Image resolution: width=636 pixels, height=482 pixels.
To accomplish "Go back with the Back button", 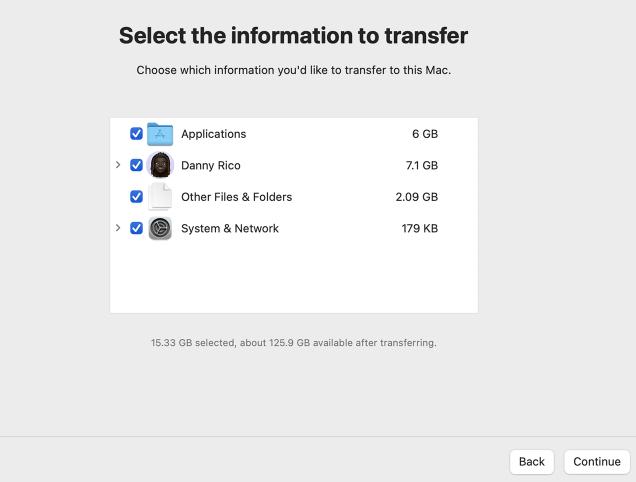I will point(532,461).
